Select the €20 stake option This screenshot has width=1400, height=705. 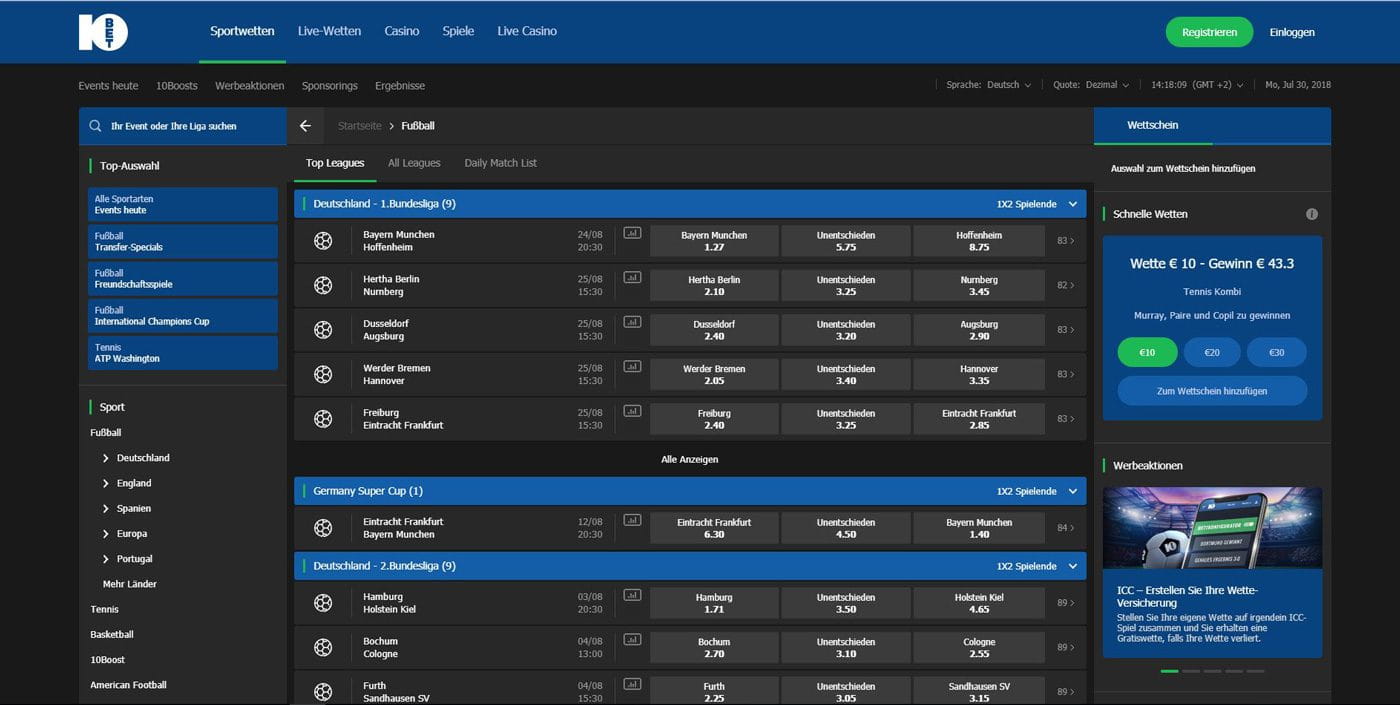(x=1212, y=352)
